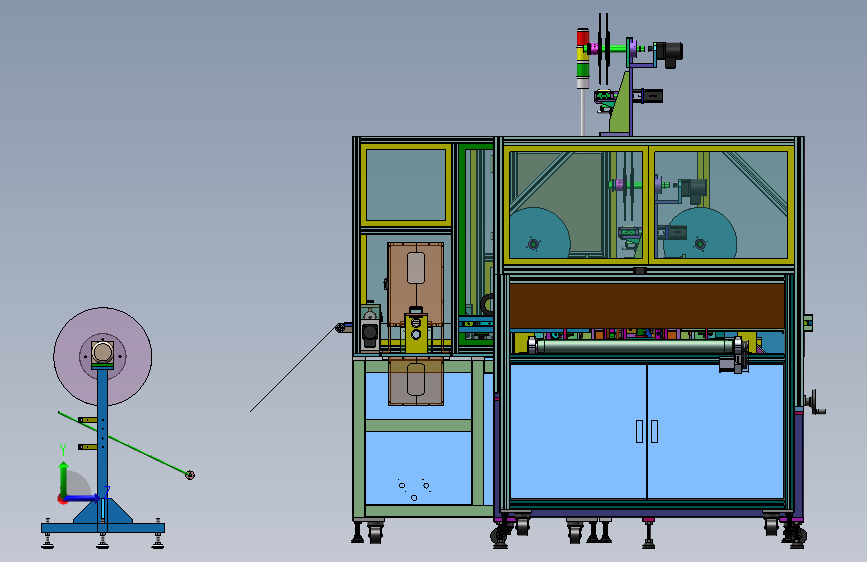
Task: Click the black latch between the upper windows
Action: tap(640, 270)
